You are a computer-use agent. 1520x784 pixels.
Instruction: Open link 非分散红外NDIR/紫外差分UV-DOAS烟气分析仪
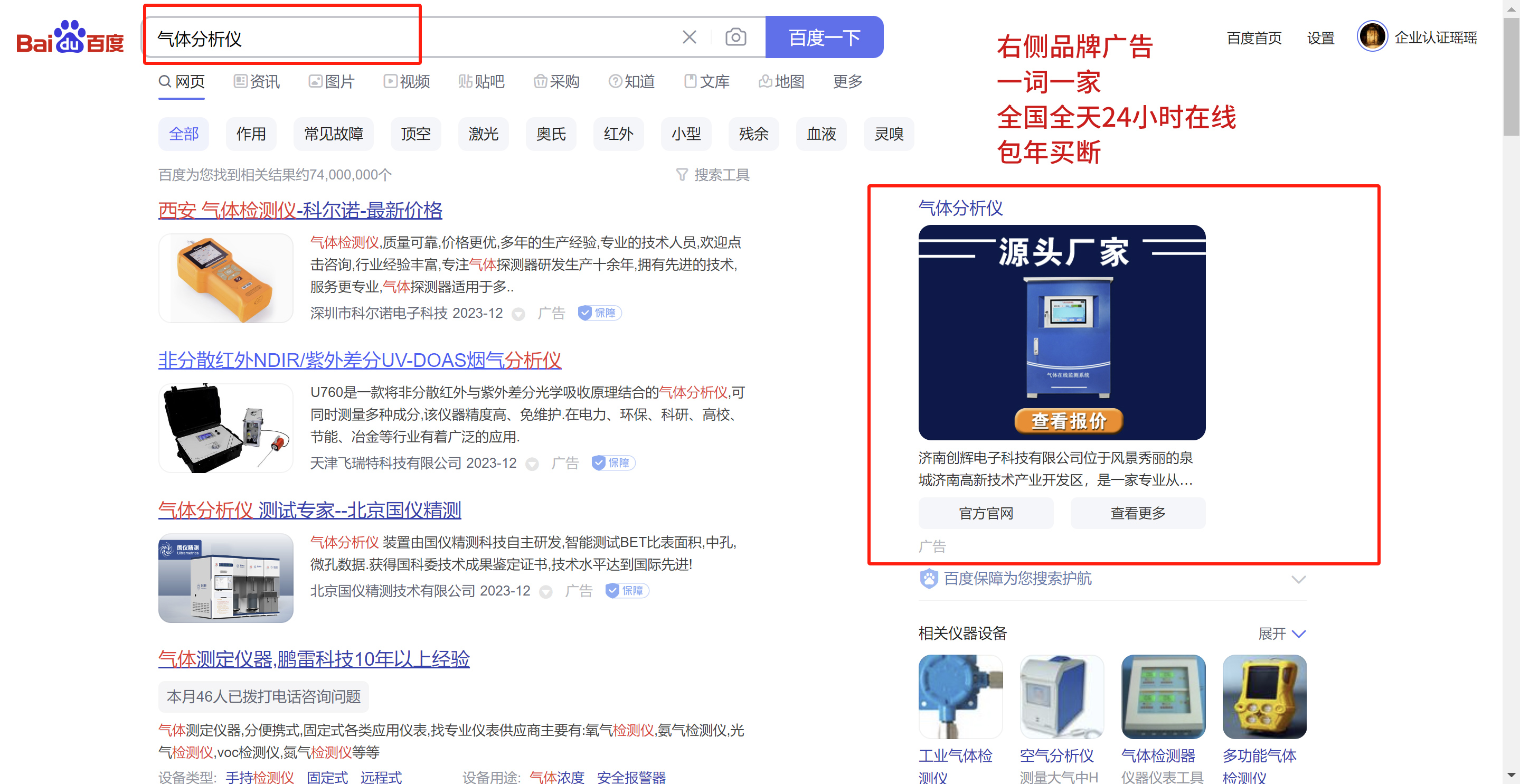360,360
